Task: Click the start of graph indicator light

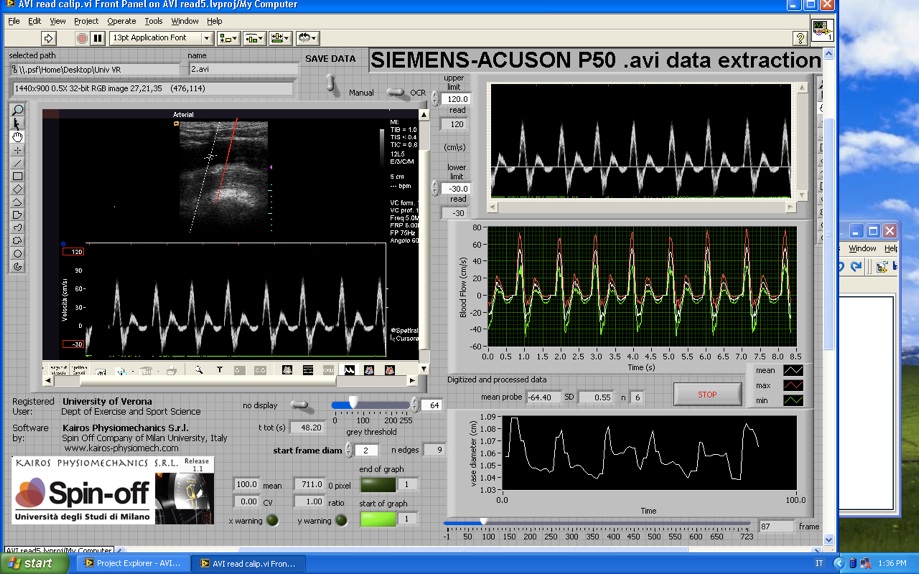Action: coord(378,519)
